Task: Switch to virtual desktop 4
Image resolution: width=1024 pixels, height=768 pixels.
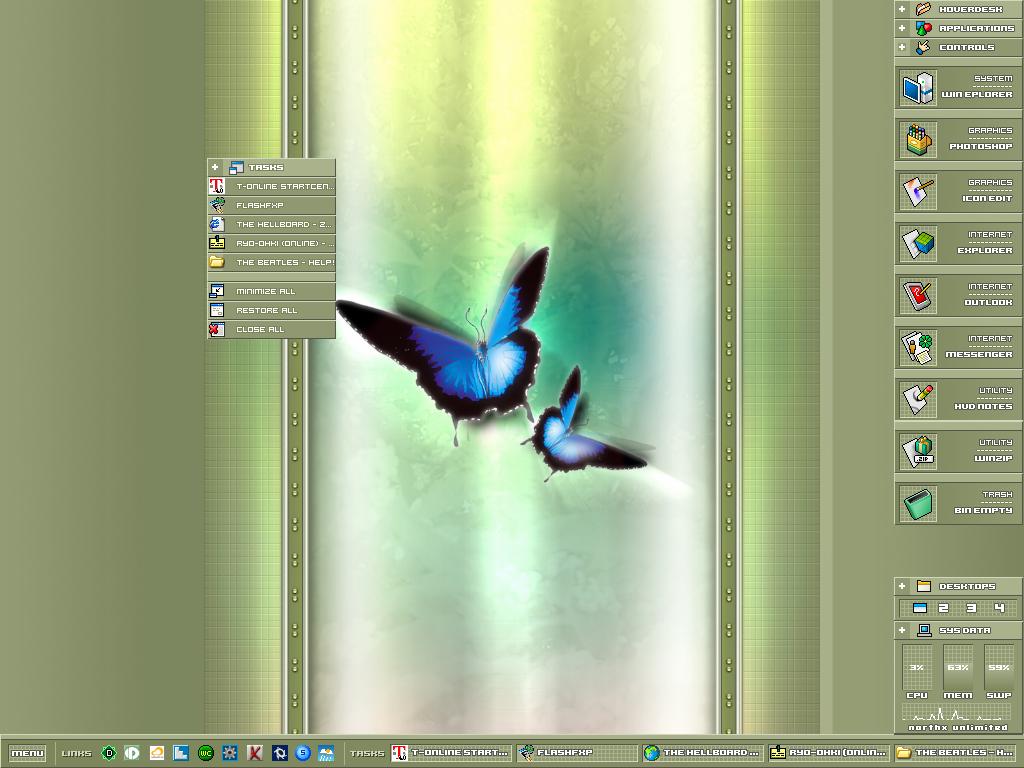Action: pyautogui.click(x=998, y=608)
